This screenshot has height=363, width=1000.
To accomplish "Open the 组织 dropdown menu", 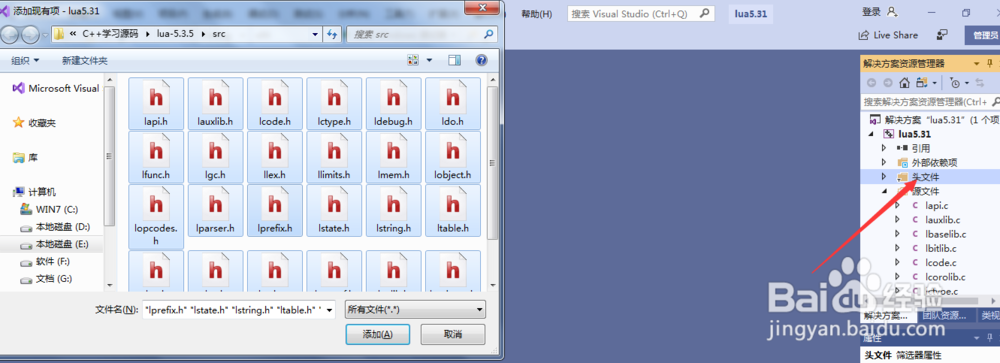I will pos(25,61).
